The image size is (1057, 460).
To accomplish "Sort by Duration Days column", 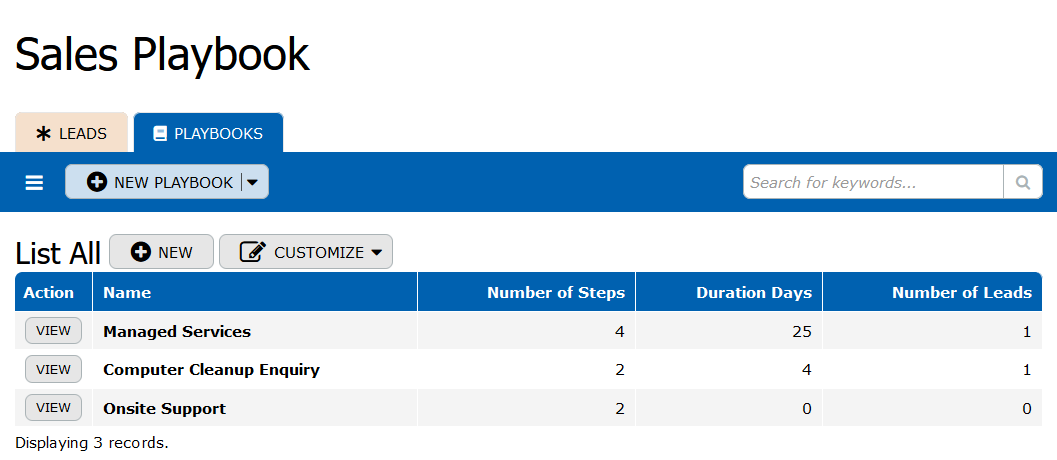I will click(753, 292).
